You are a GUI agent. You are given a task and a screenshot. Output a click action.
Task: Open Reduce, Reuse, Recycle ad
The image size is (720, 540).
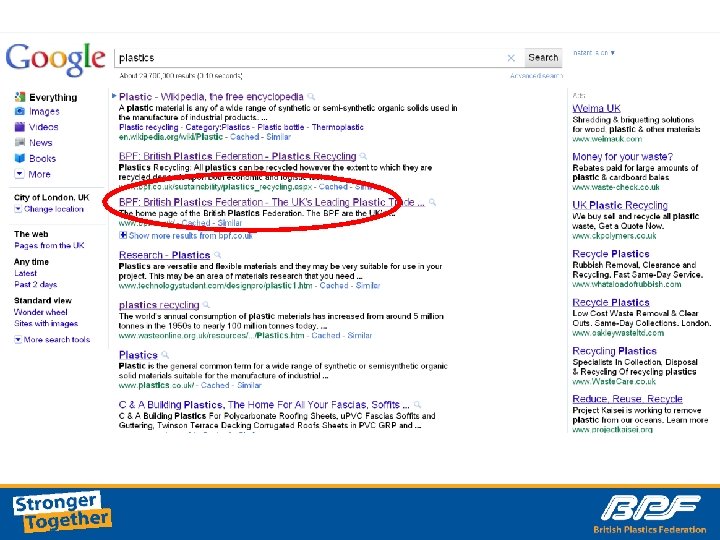coord(627,399)
